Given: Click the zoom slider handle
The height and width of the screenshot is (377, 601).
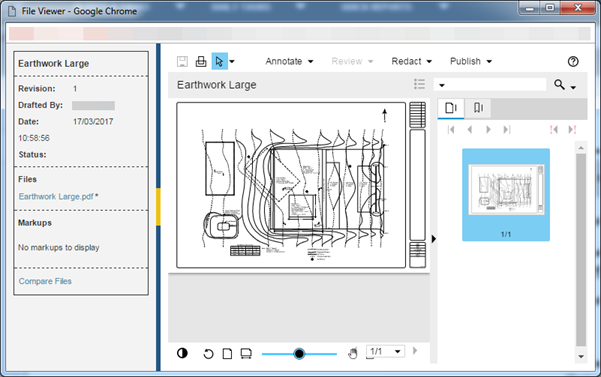Looking at the screenshot, I should pos(299,354).
